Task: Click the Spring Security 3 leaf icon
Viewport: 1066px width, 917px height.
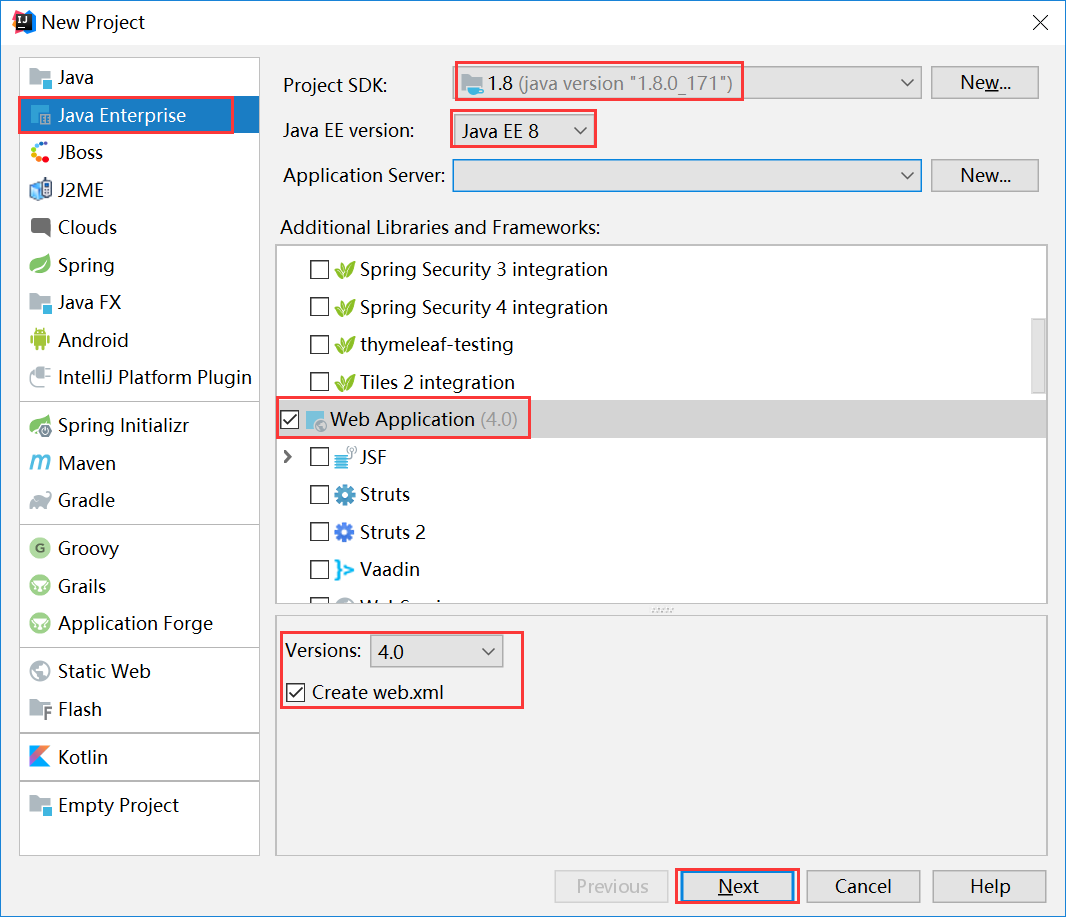Action: [345, 270]
